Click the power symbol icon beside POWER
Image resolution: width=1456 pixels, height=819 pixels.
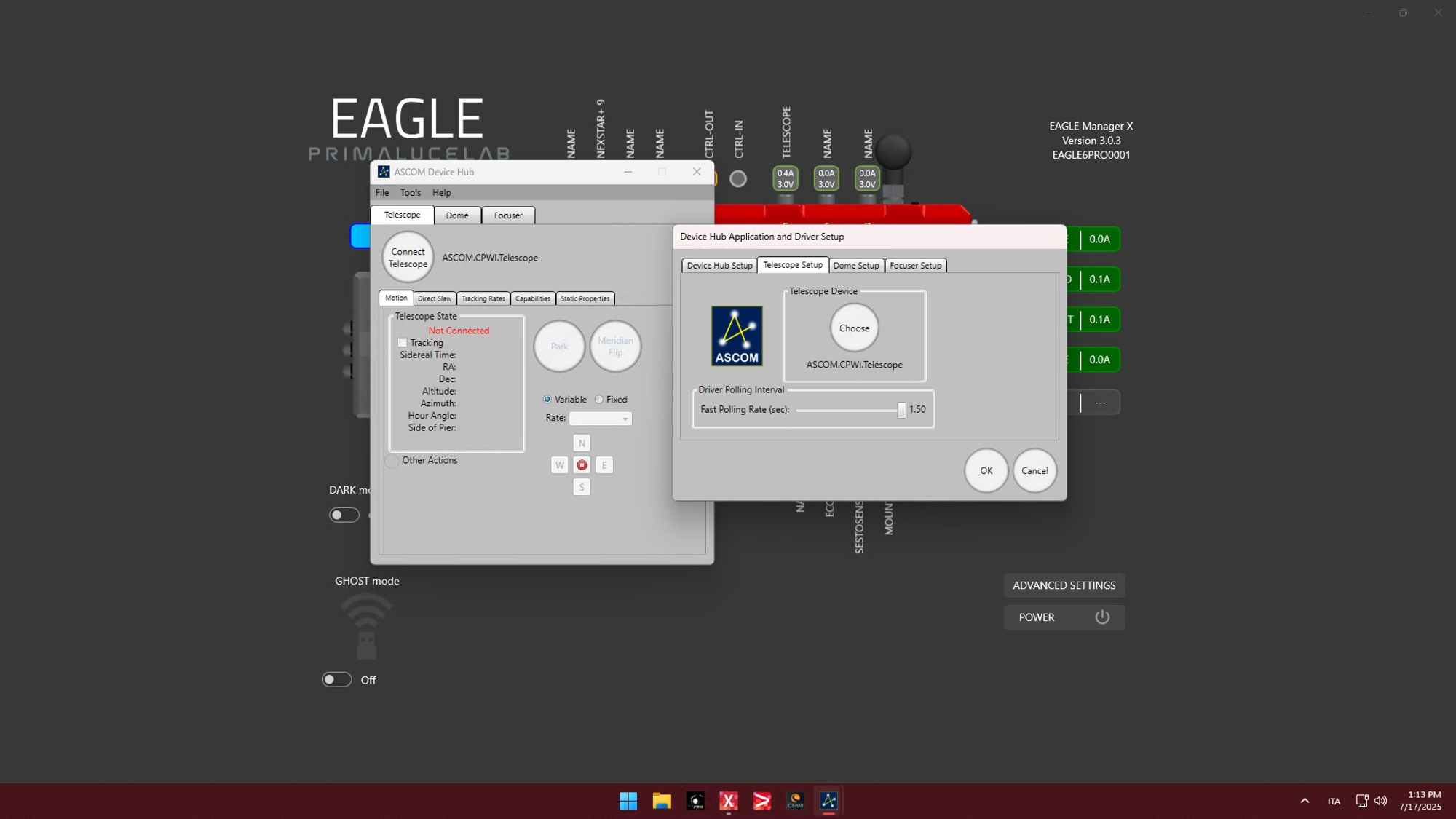(x=1102, y=617)
